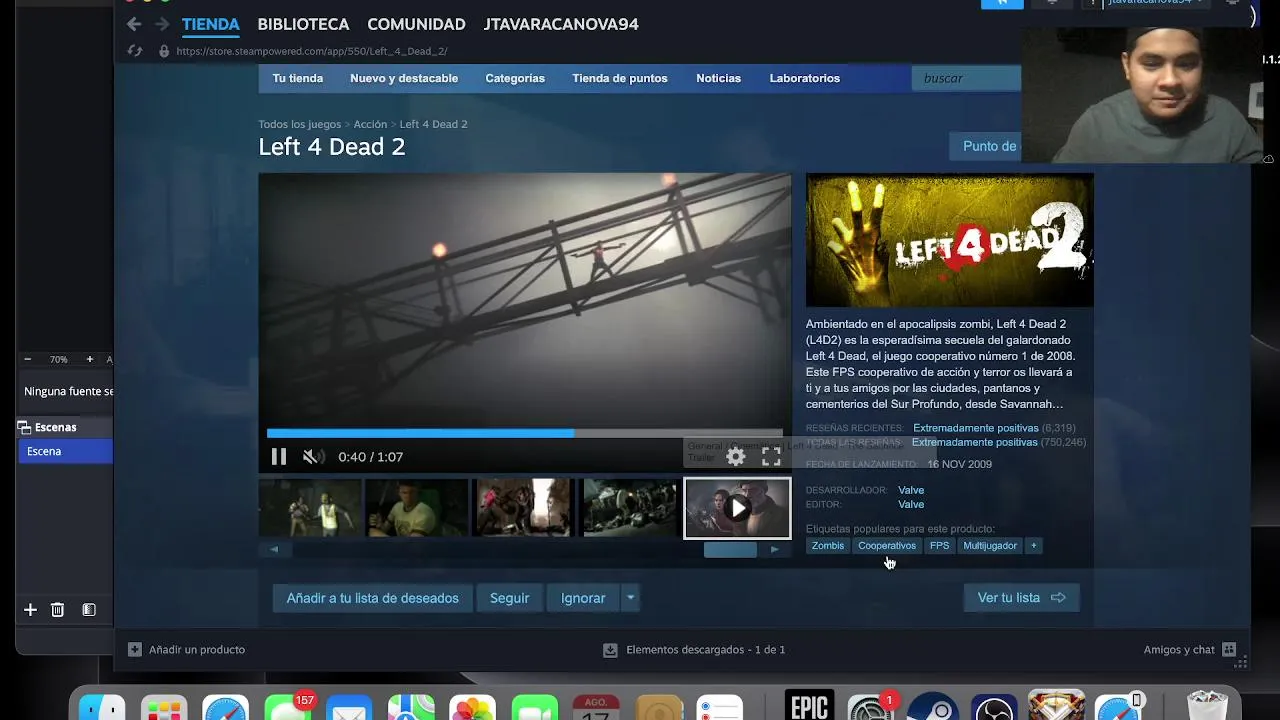Open Amigos y chat
The height and width of the screenshot is (720, 1280).
1190,650
